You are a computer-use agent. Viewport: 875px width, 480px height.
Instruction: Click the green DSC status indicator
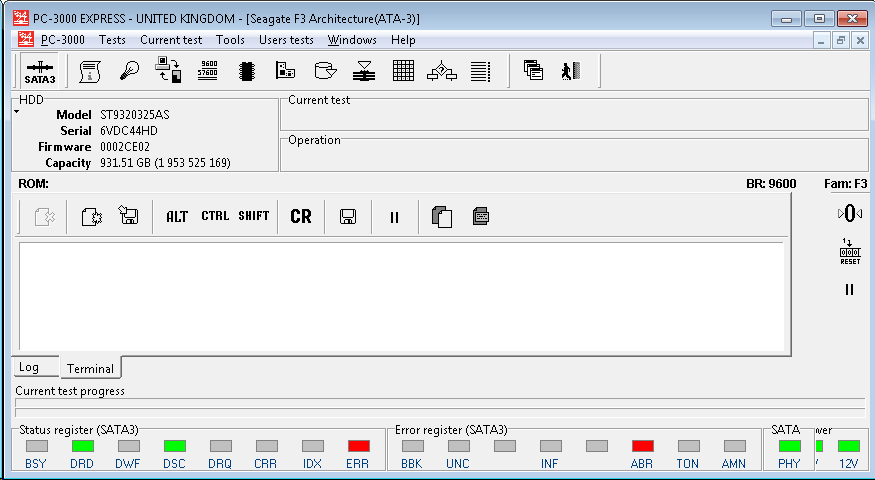tap(175, 446)
